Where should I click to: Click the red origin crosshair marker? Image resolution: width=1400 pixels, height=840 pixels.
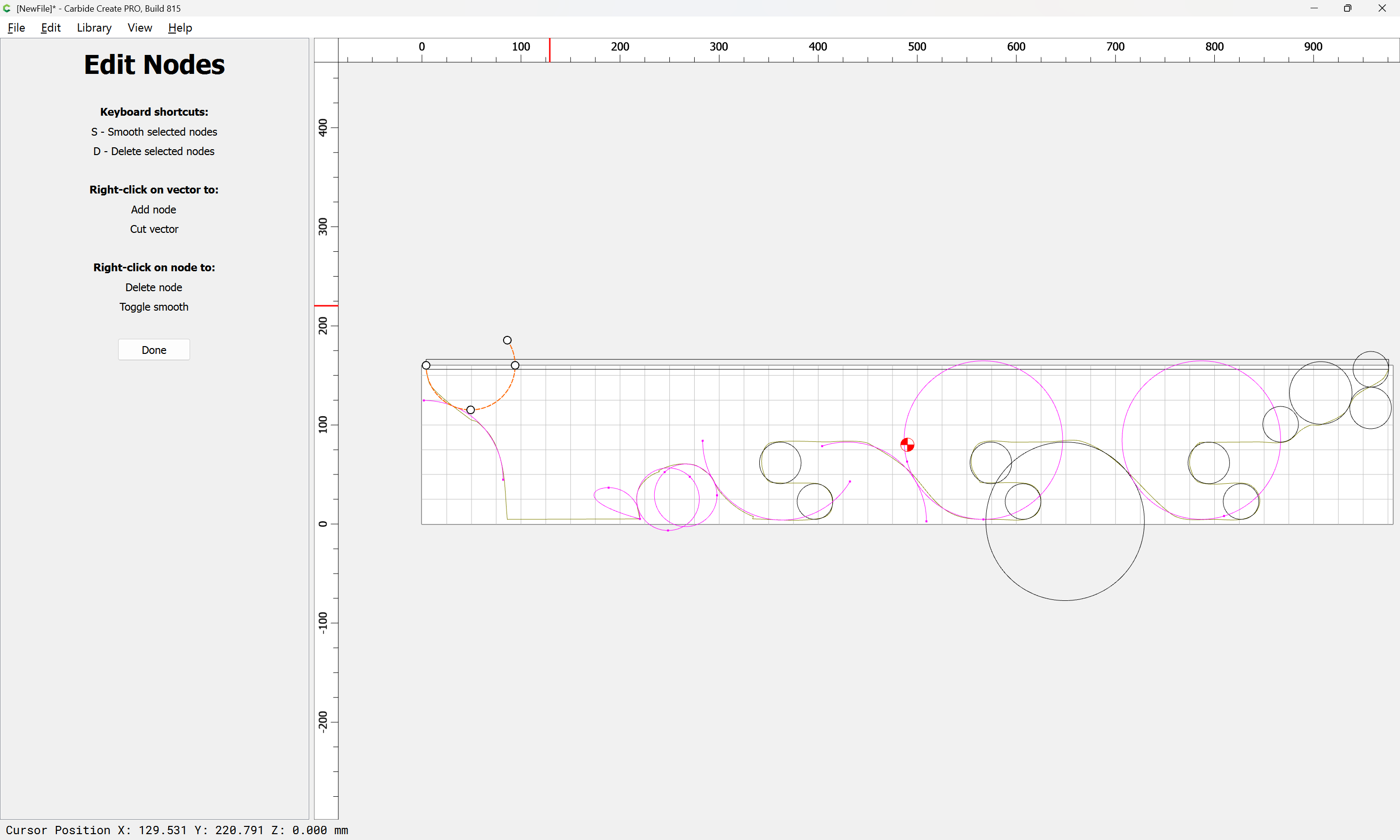coord(907,445)
